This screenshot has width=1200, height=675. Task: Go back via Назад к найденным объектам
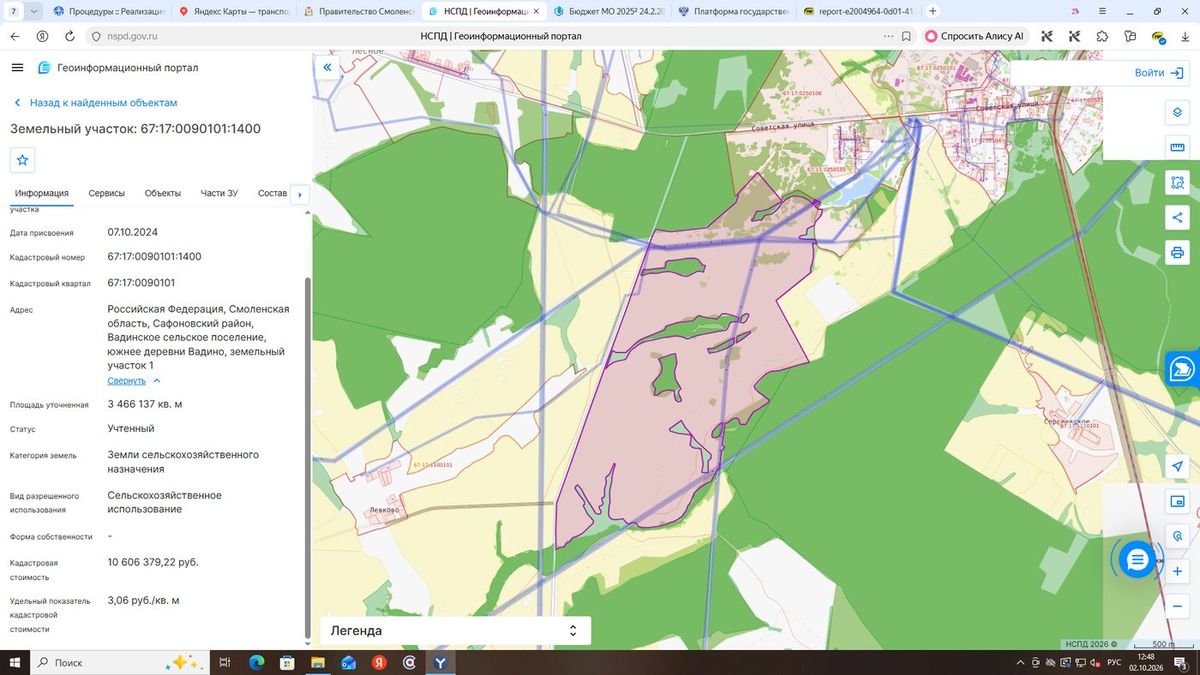(95, 103)
